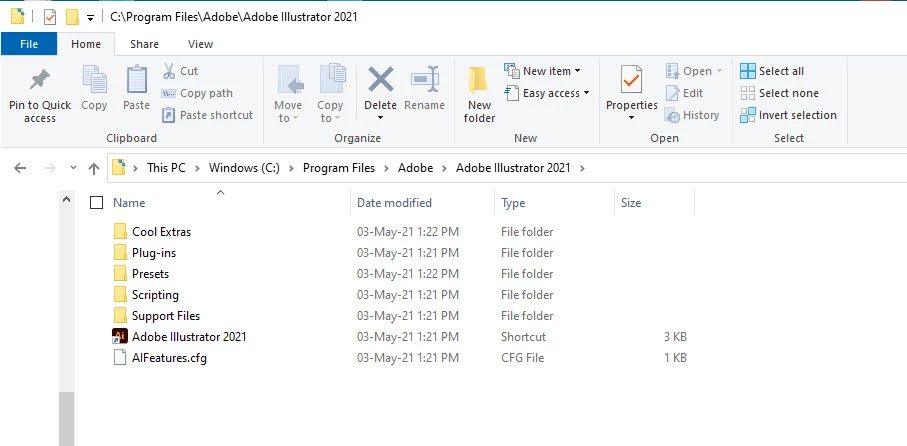907x446 pixels.
Task: Click the Shortcut type cell
Action: (523, 337)
